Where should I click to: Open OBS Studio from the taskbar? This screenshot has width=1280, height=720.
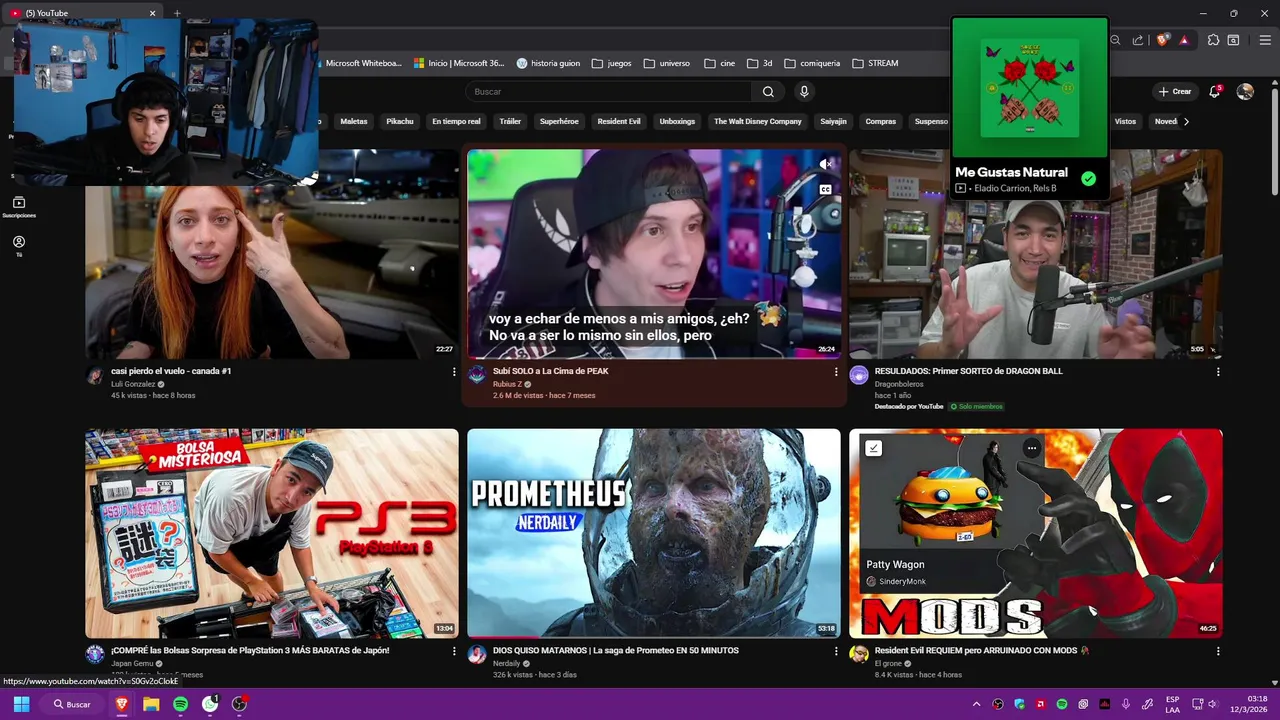tap(240, 704)
